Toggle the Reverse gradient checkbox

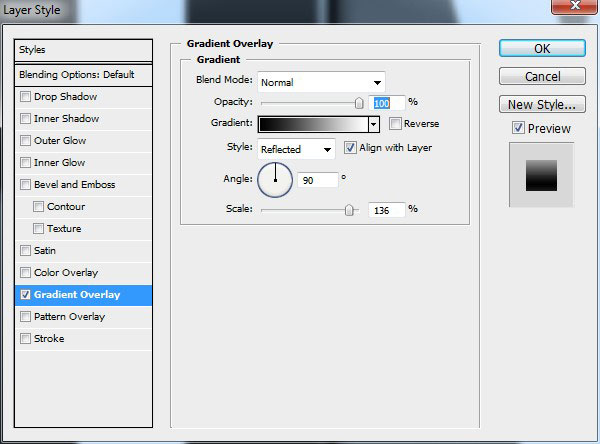[x=395, y=124]
